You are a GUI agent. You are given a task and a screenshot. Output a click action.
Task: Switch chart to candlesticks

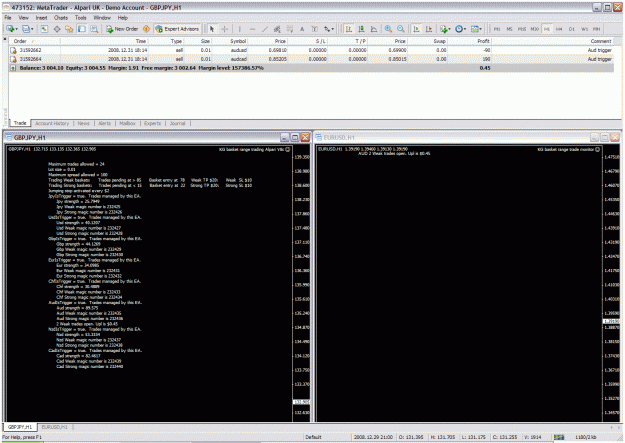click(x=361, y=29)
